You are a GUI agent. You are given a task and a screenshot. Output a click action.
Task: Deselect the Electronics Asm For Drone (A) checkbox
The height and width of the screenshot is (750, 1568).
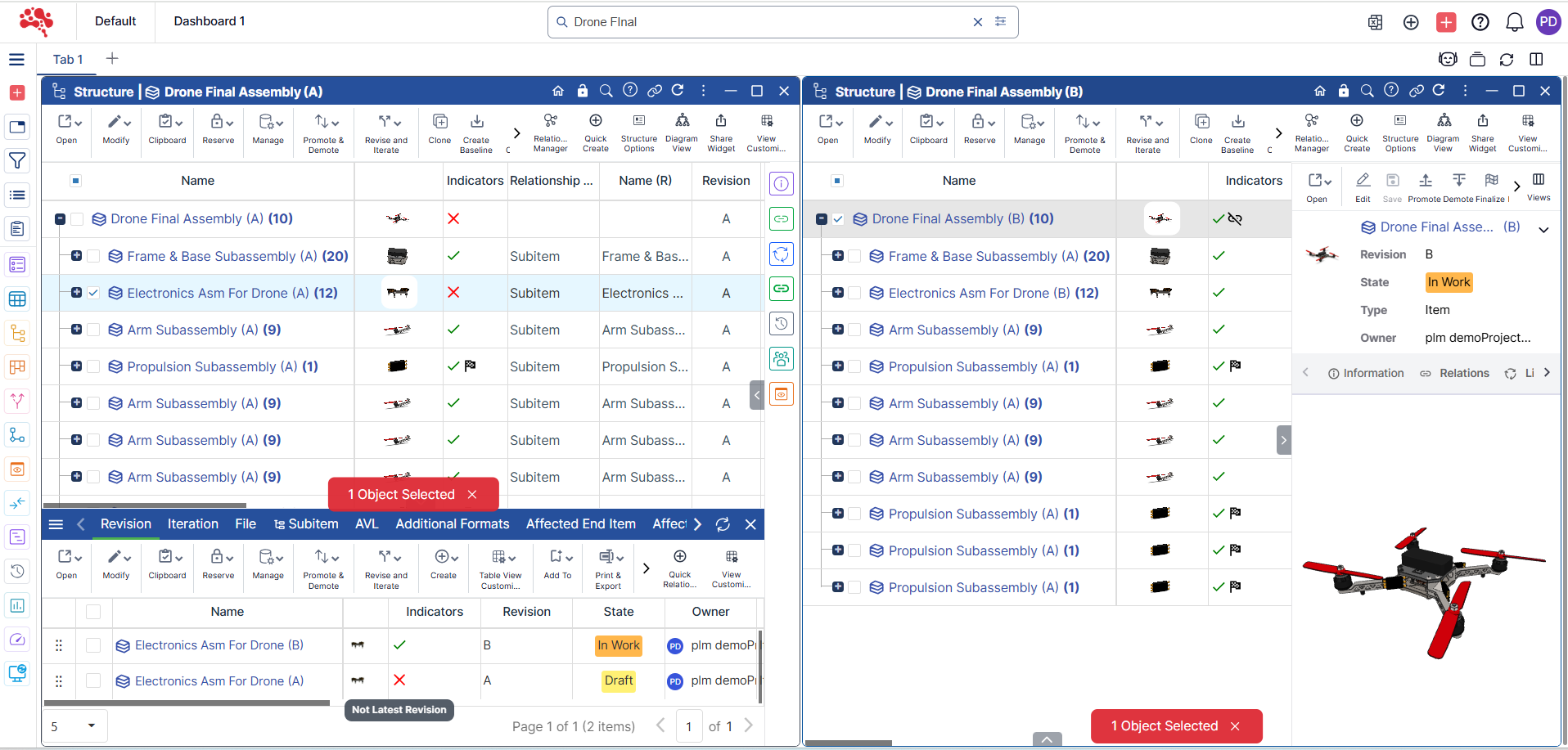[x=92, y=292]
